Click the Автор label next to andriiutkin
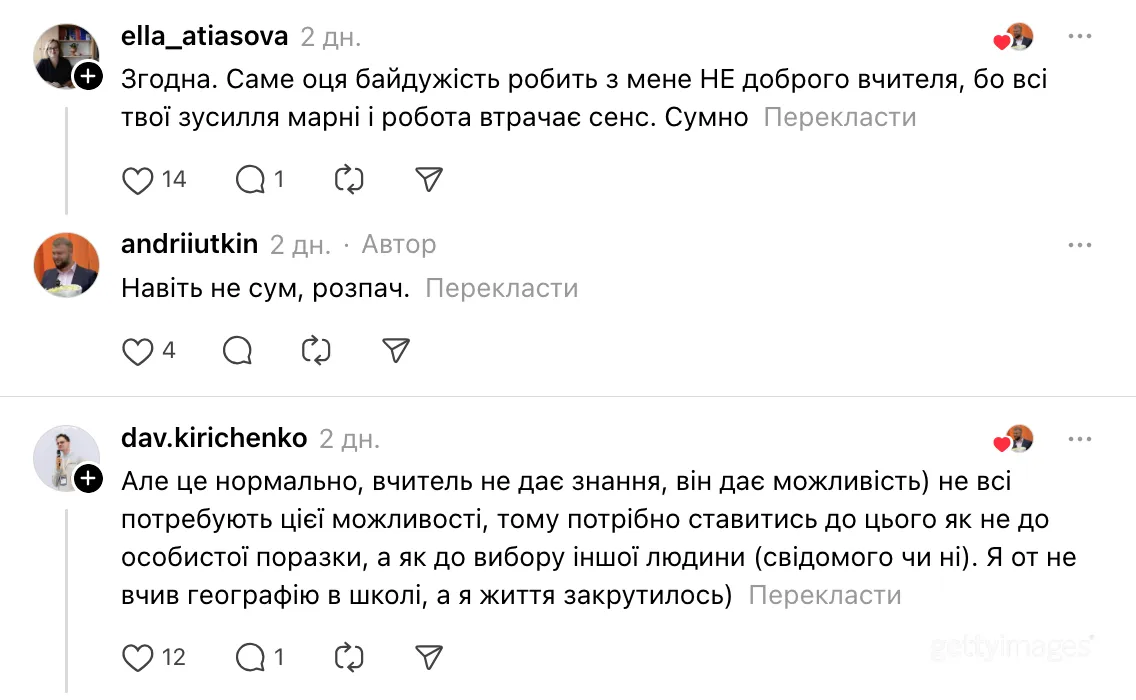1136x700 pixels. [398, 244]
